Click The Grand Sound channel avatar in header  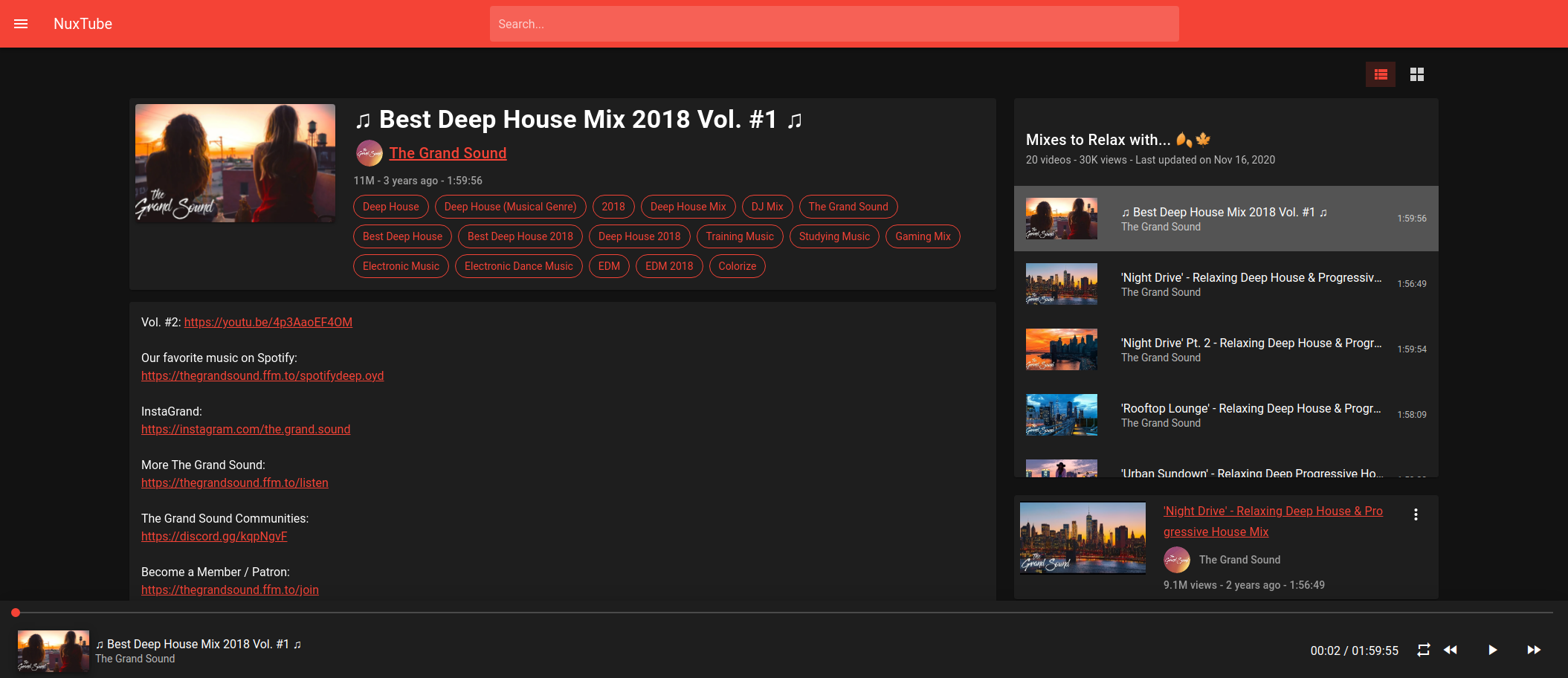point(370,153)
